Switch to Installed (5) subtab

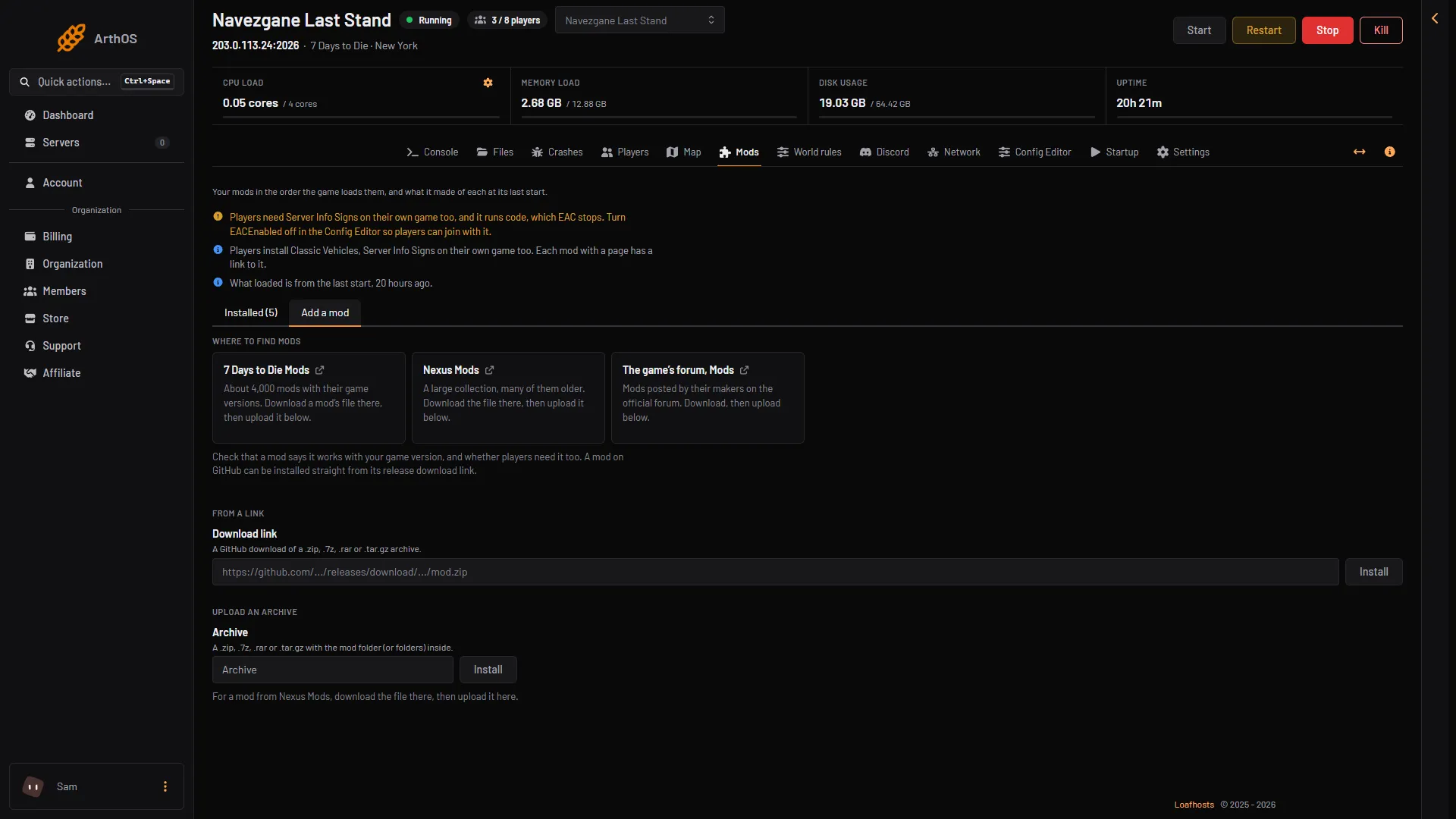[251, 312]
